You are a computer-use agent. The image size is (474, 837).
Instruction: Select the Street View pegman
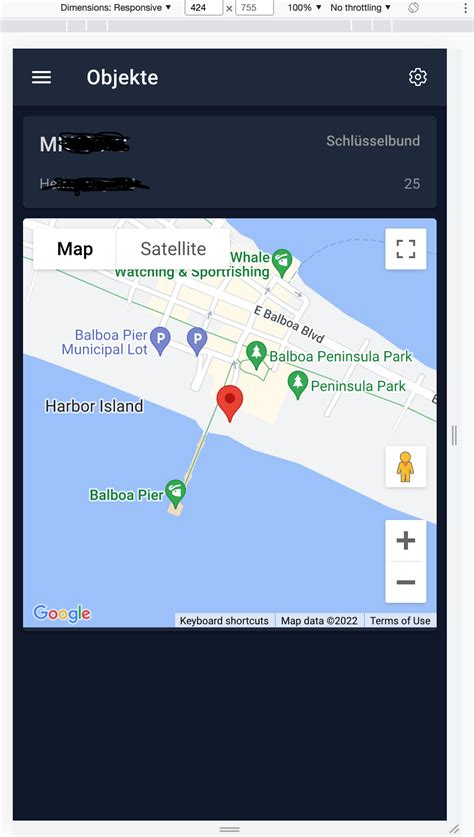click(406, 467)
